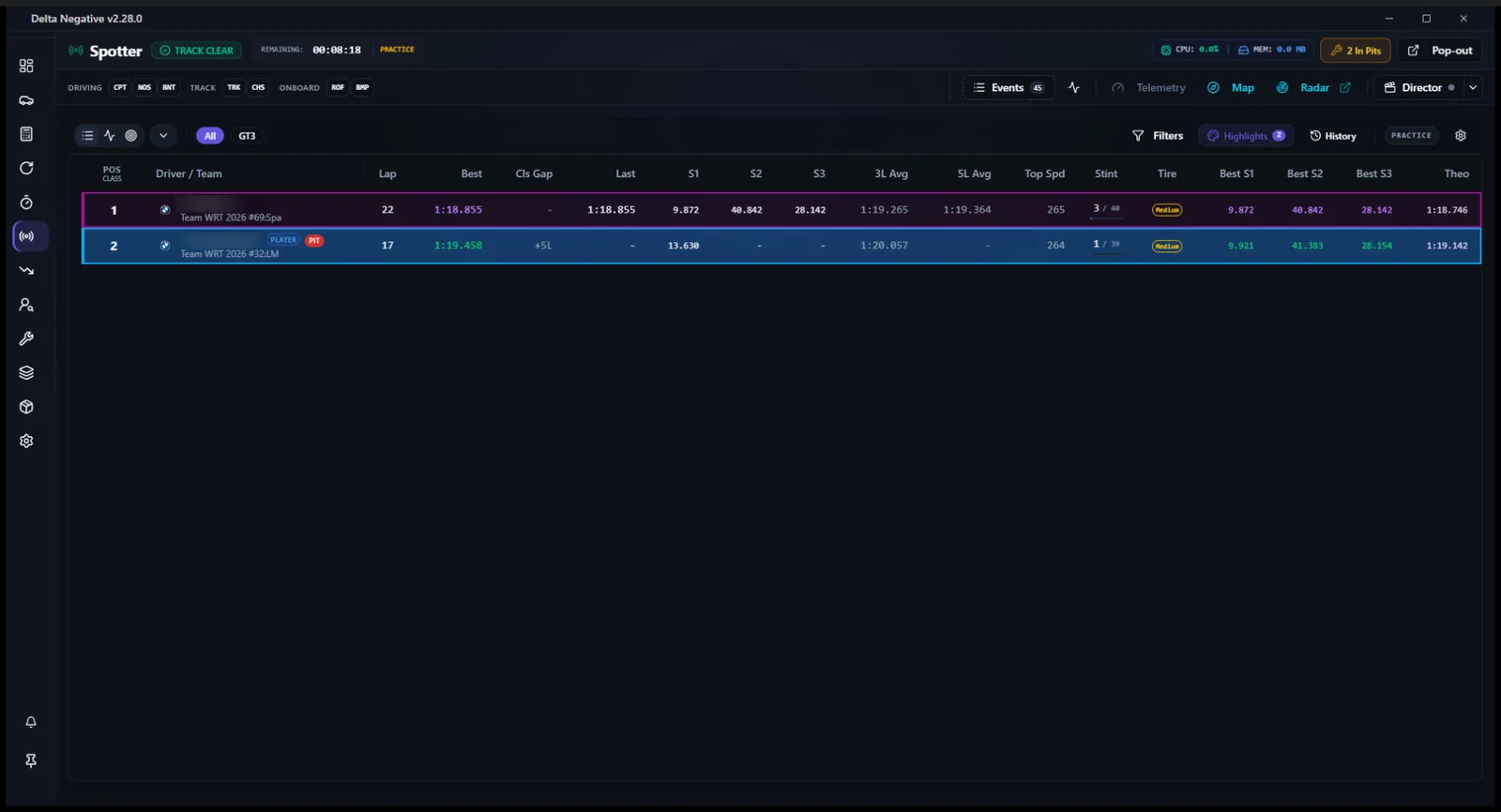Image resolution: width=1501 pixels, height=812 pixels.
Task: Open the car section in sidebar
Action: coord(26,100)
